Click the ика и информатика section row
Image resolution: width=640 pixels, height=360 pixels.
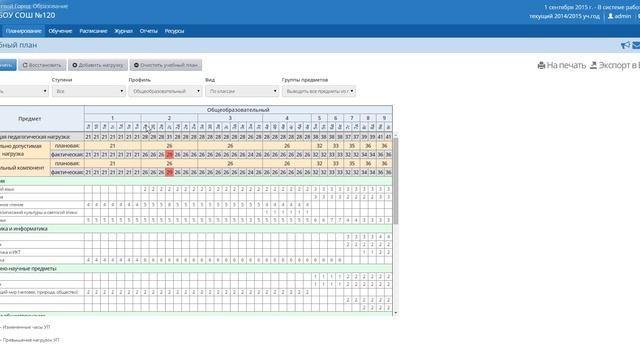point(196,229)
